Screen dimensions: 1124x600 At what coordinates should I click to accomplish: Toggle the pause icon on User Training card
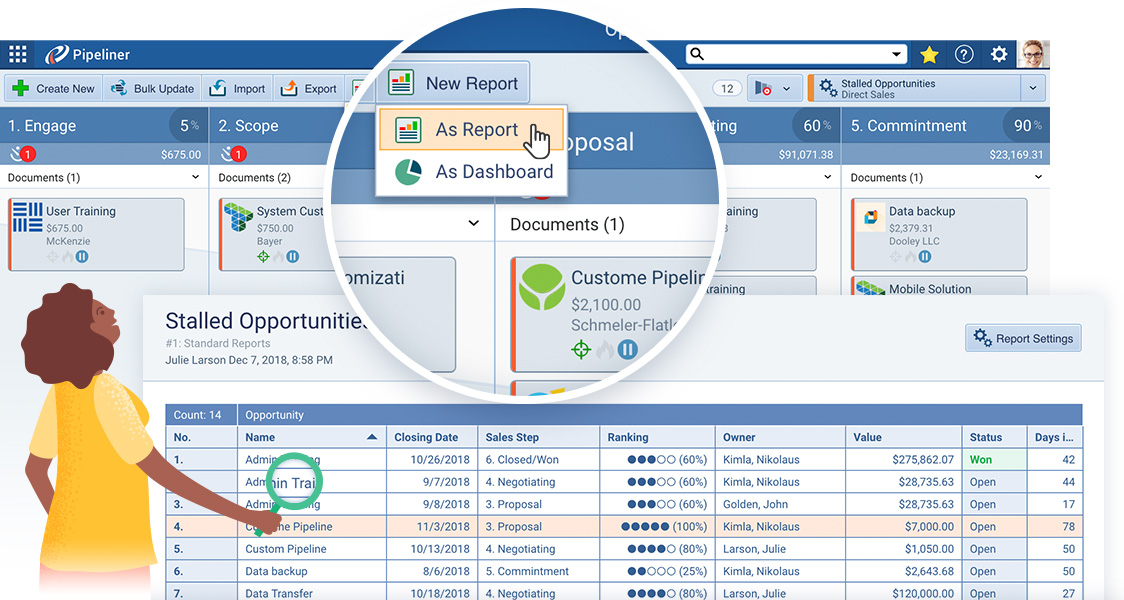click(82, 257)
